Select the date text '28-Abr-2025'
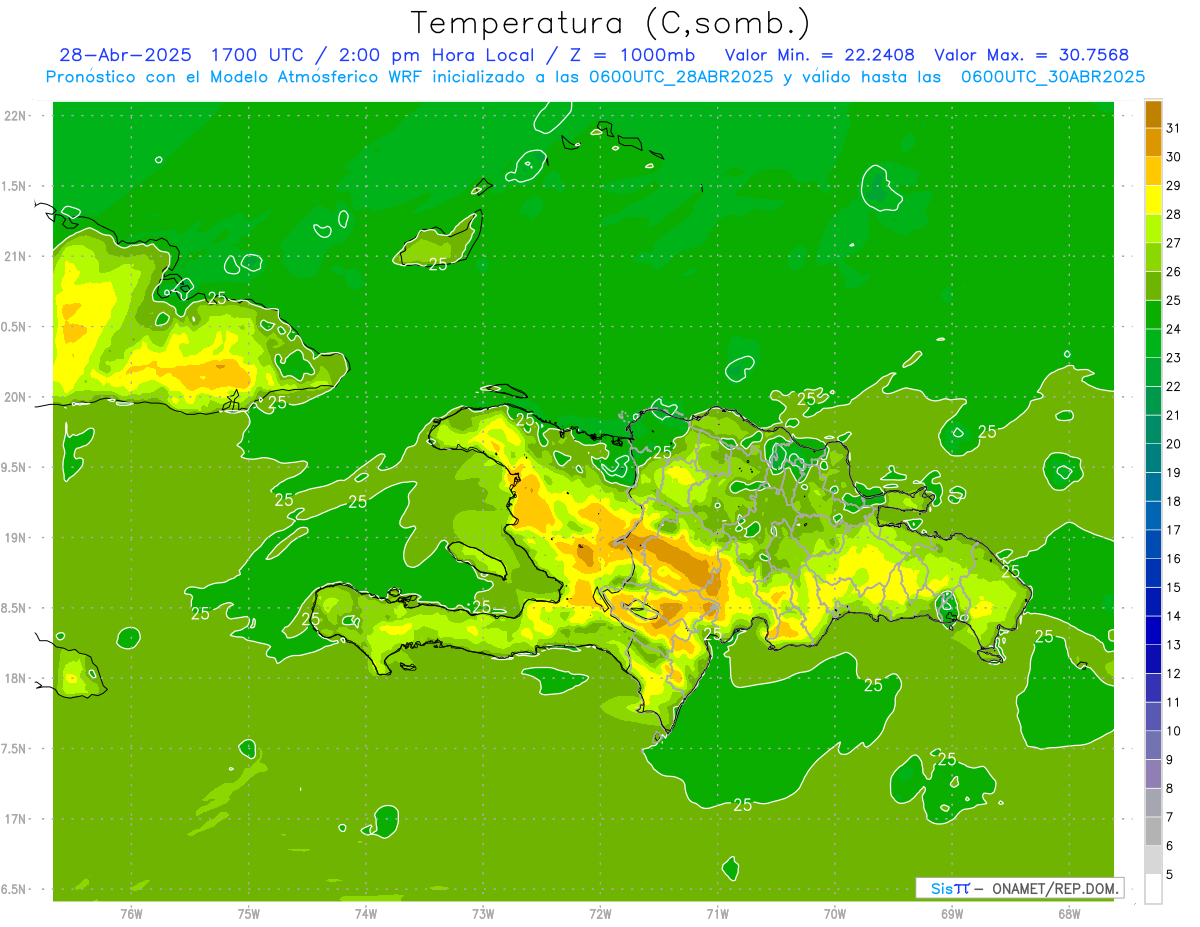The width and height of the screenshot is (1200, 927). 126,55
